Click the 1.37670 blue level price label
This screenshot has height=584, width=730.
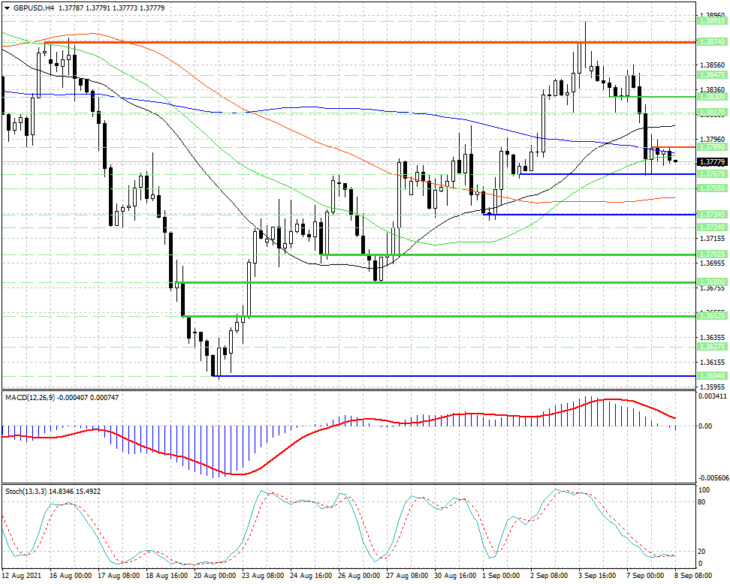[x=711, y=174]
